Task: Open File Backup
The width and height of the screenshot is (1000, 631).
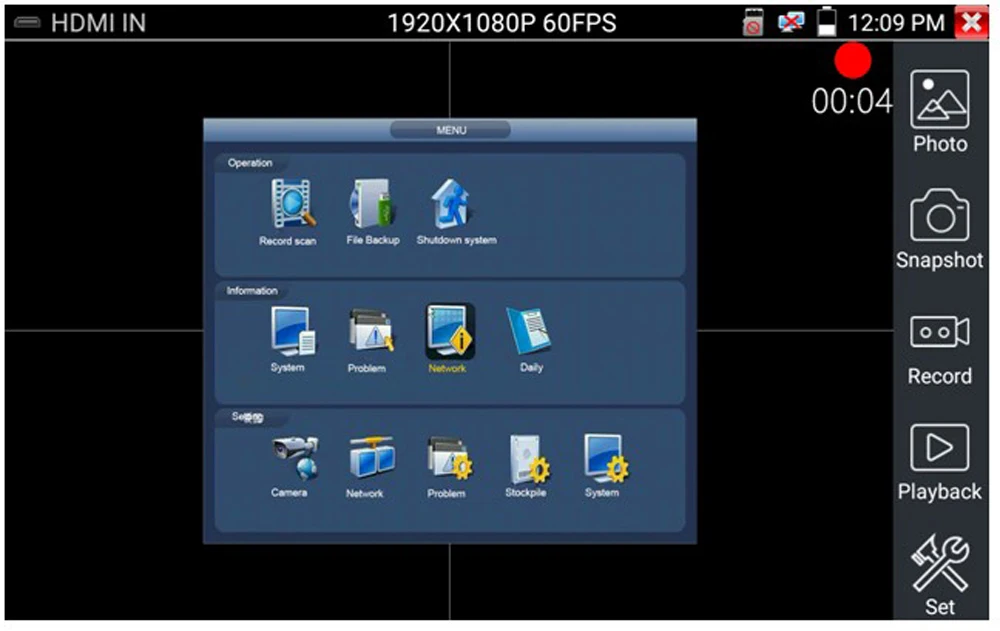Action: point(372,204)
